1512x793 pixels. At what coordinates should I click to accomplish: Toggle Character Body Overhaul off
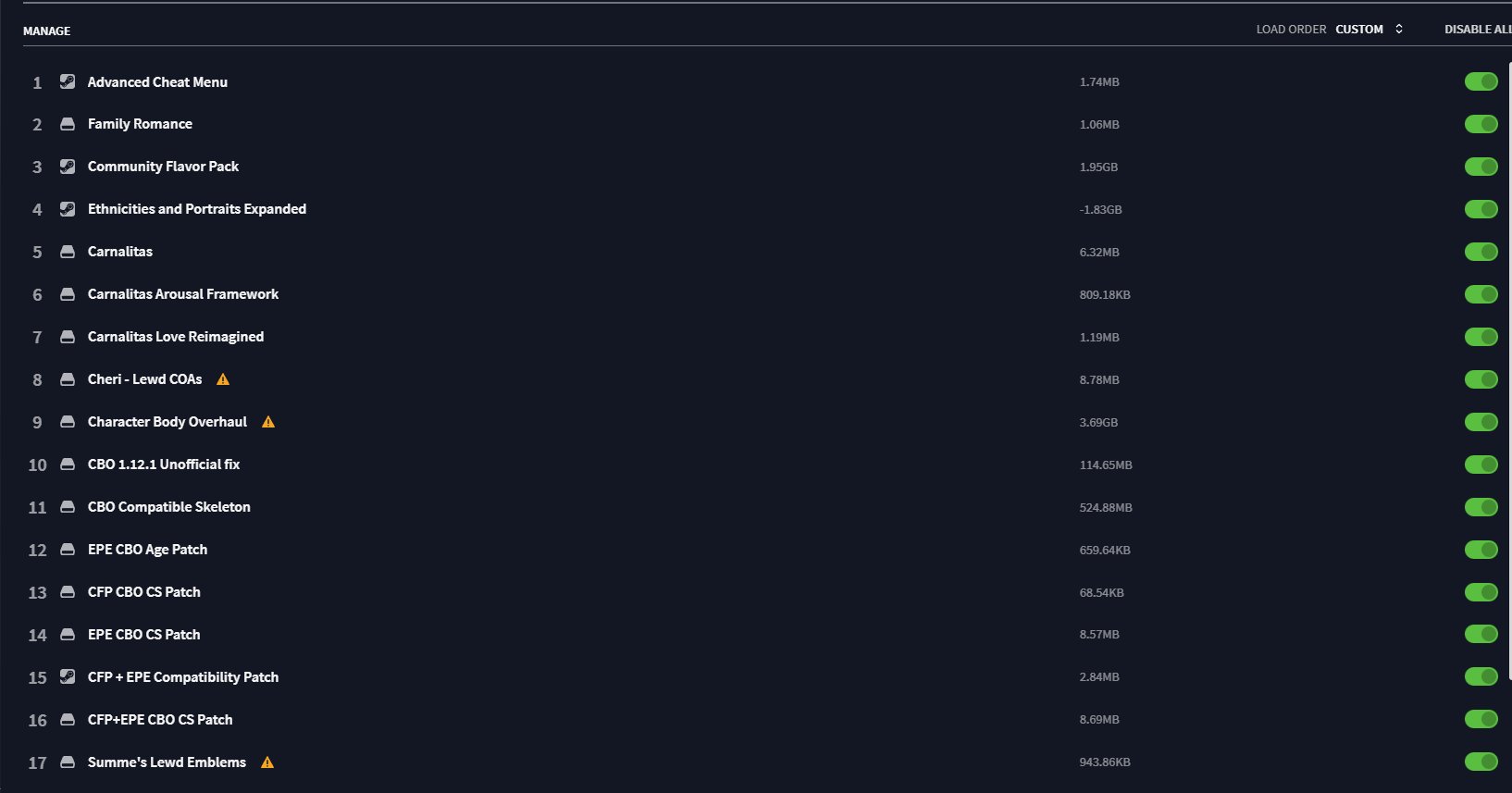point(1481,422)
